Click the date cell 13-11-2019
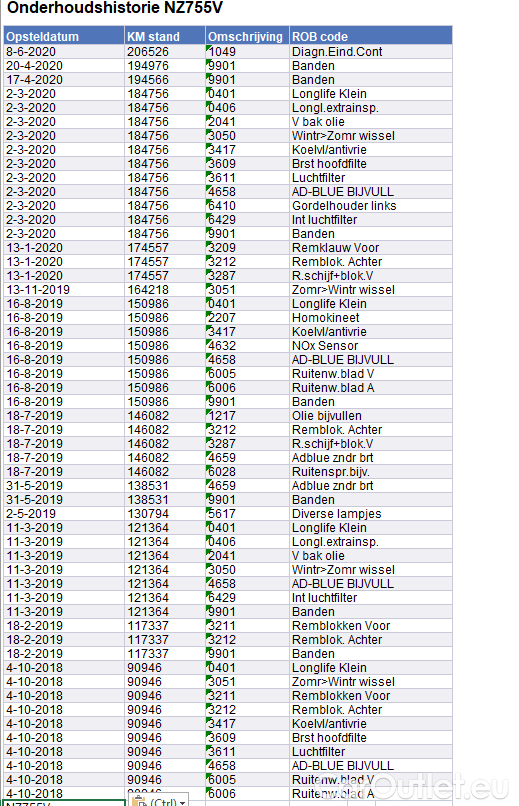This screenshot has height=806, width=519. tap(64, 290)
